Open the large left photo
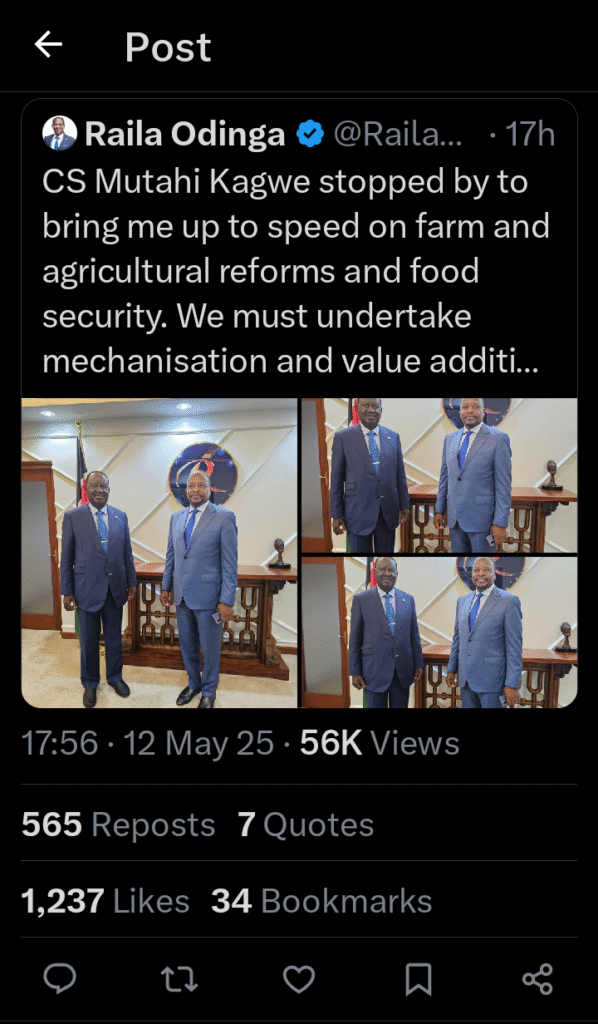598x1024 pixels. [159, 552]
